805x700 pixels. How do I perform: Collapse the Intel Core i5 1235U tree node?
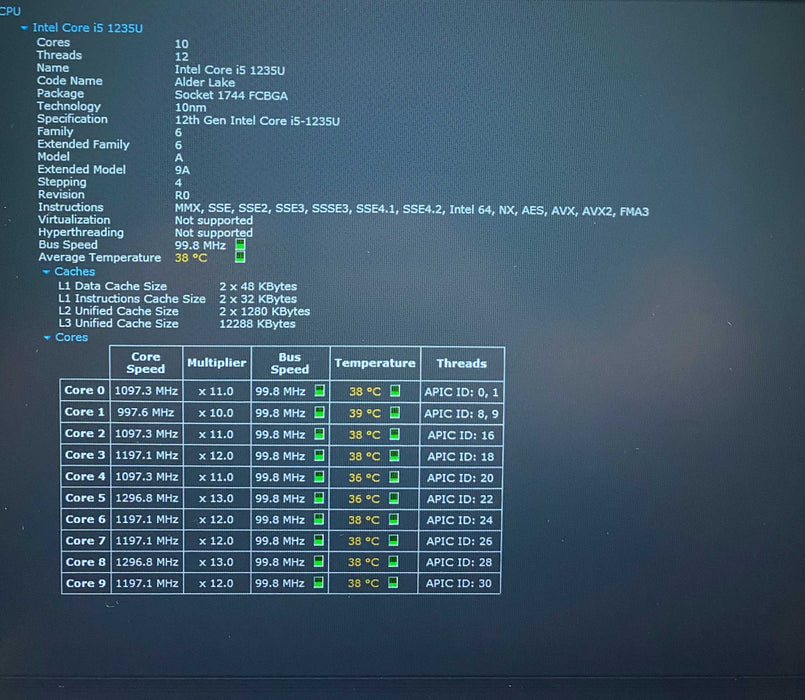[24, 28]
